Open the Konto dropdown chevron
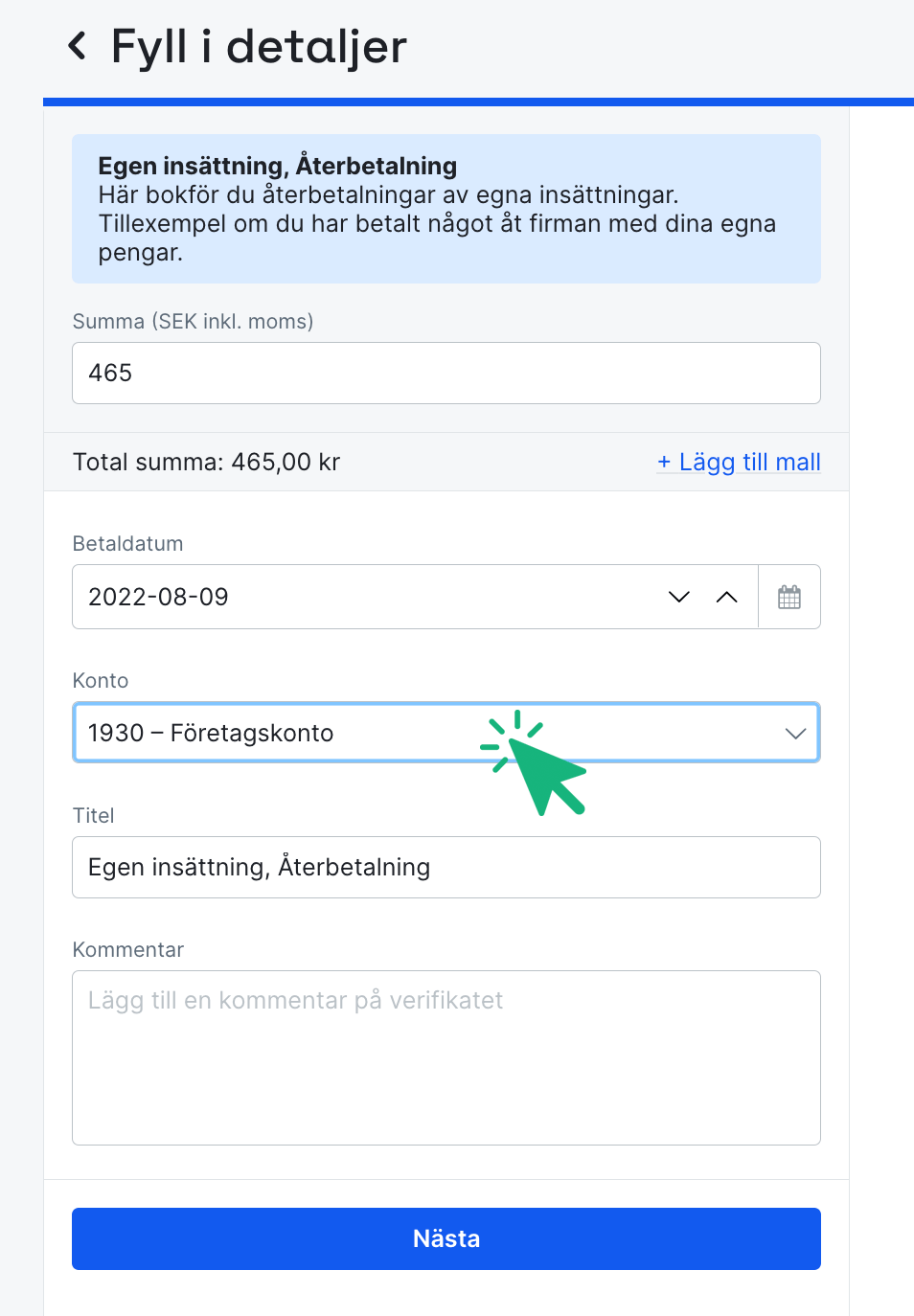 coord(795,733)
